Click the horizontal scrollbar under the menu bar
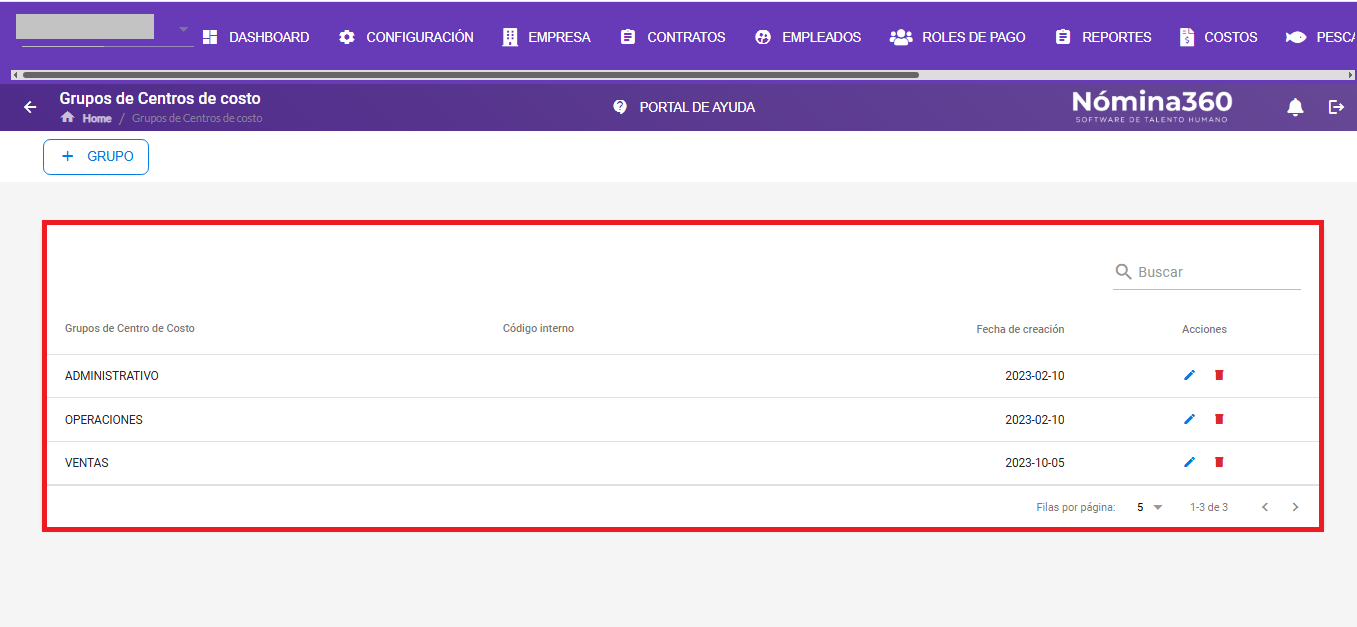This screenshot has height=627, width=1357. pos(470,74)
